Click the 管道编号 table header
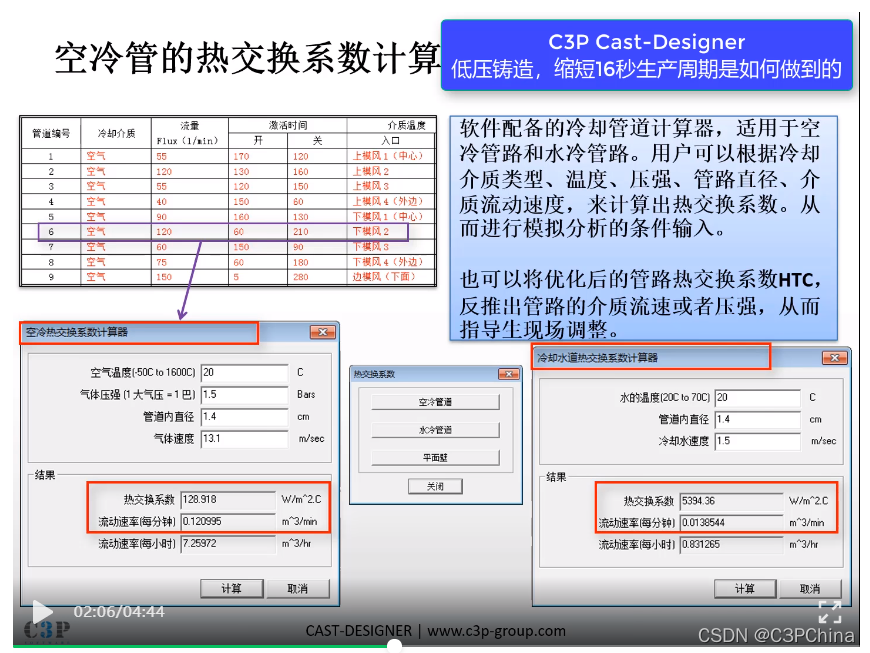Image resolution: width=870 pixels, height=653 pixels. [x=51, y=133]
